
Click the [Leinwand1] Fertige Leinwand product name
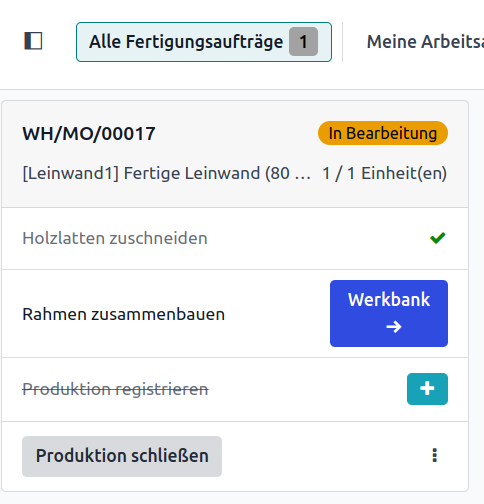[166, 173]
